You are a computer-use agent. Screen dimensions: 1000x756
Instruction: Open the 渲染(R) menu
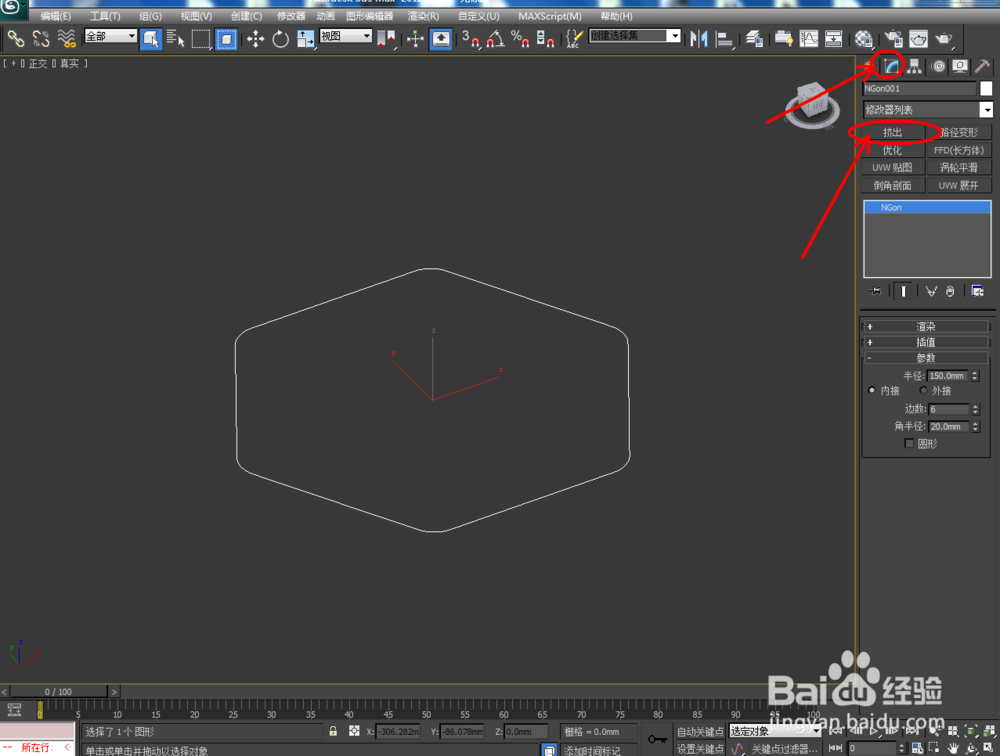point(423,16)
